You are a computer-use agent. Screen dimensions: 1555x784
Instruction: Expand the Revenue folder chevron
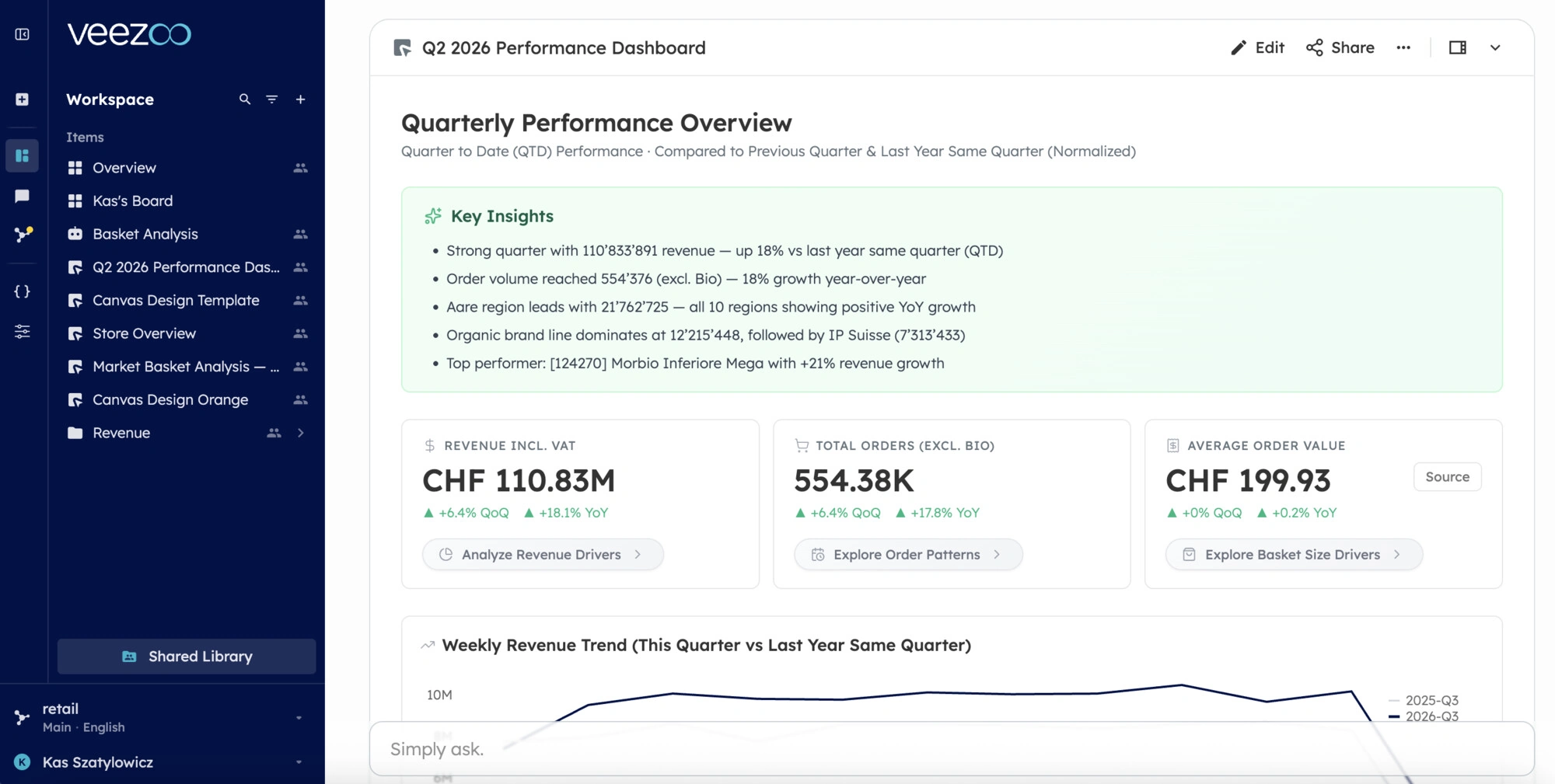[300, 433]
